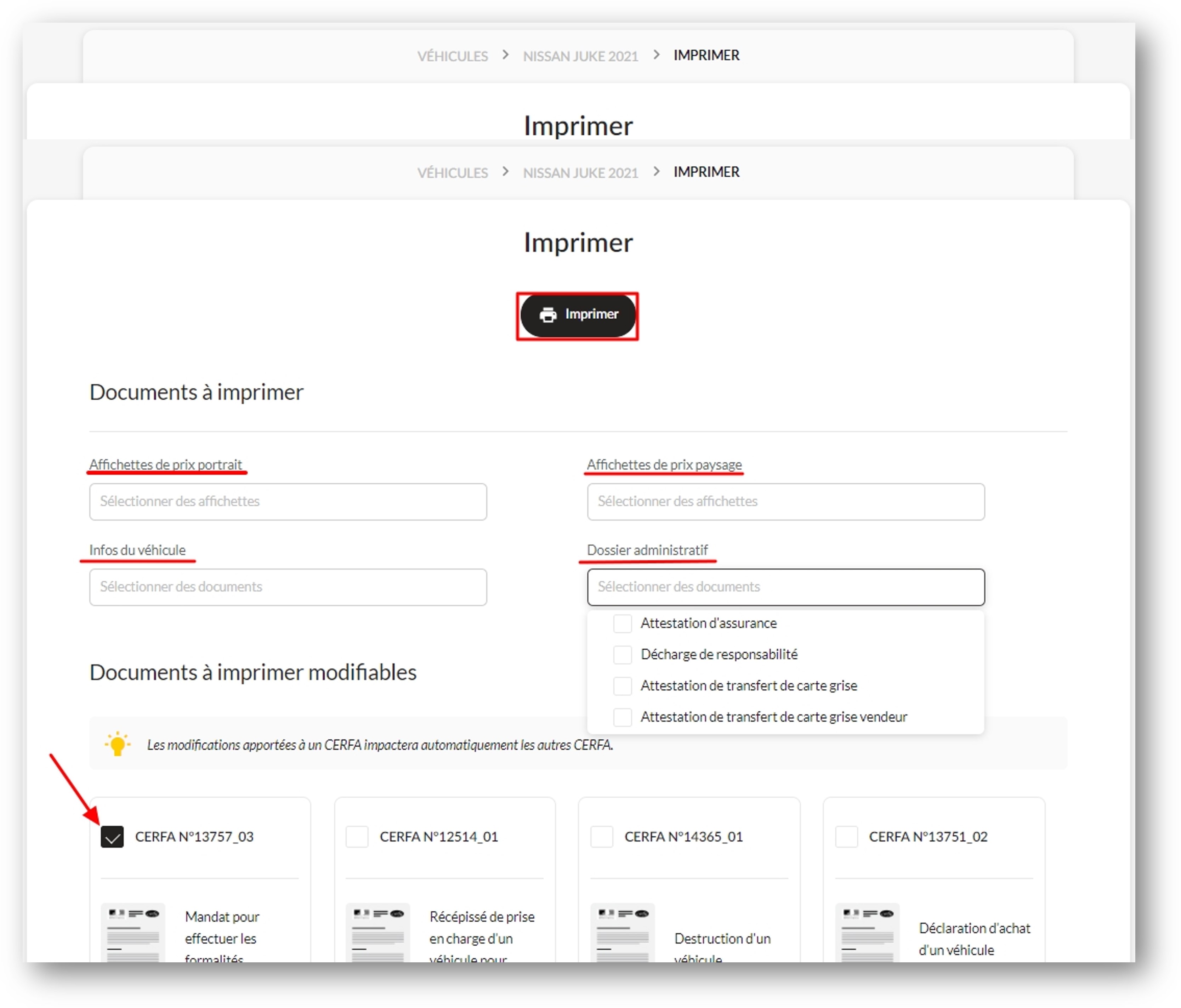Check Décharge de responsabilité option

pos(623,655)
